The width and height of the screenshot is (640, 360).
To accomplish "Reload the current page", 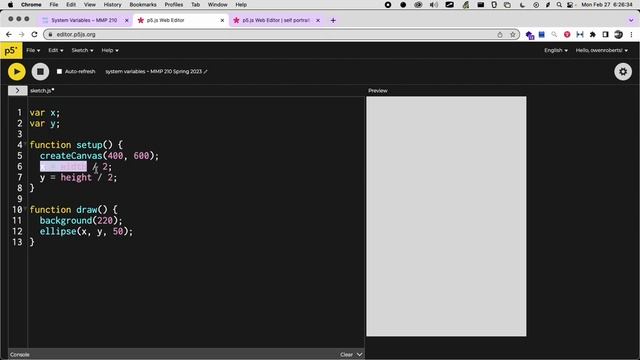I will click(34, 35).
